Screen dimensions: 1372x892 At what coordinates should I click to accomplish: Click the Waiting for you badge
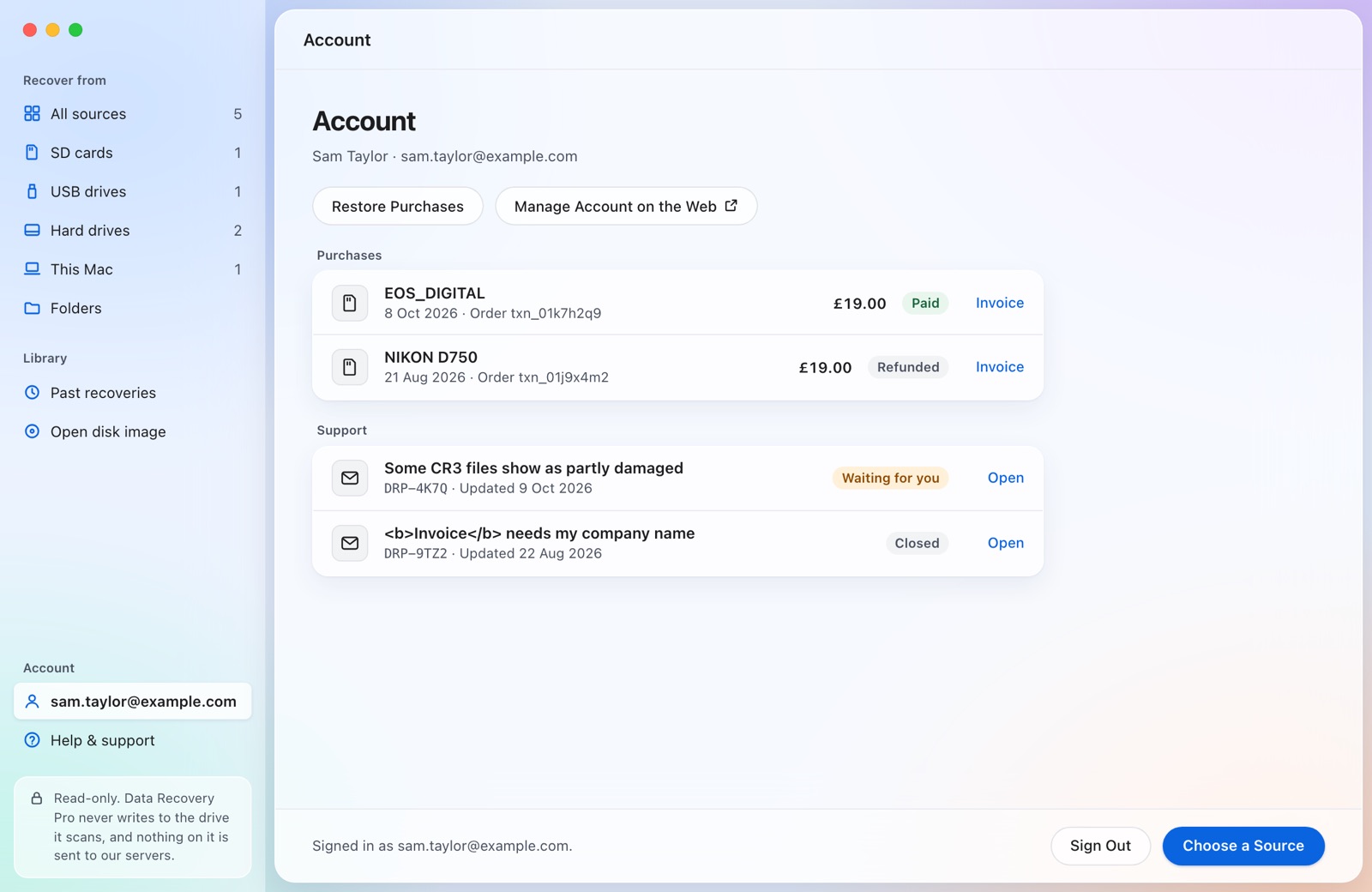[x=890, y=478]
